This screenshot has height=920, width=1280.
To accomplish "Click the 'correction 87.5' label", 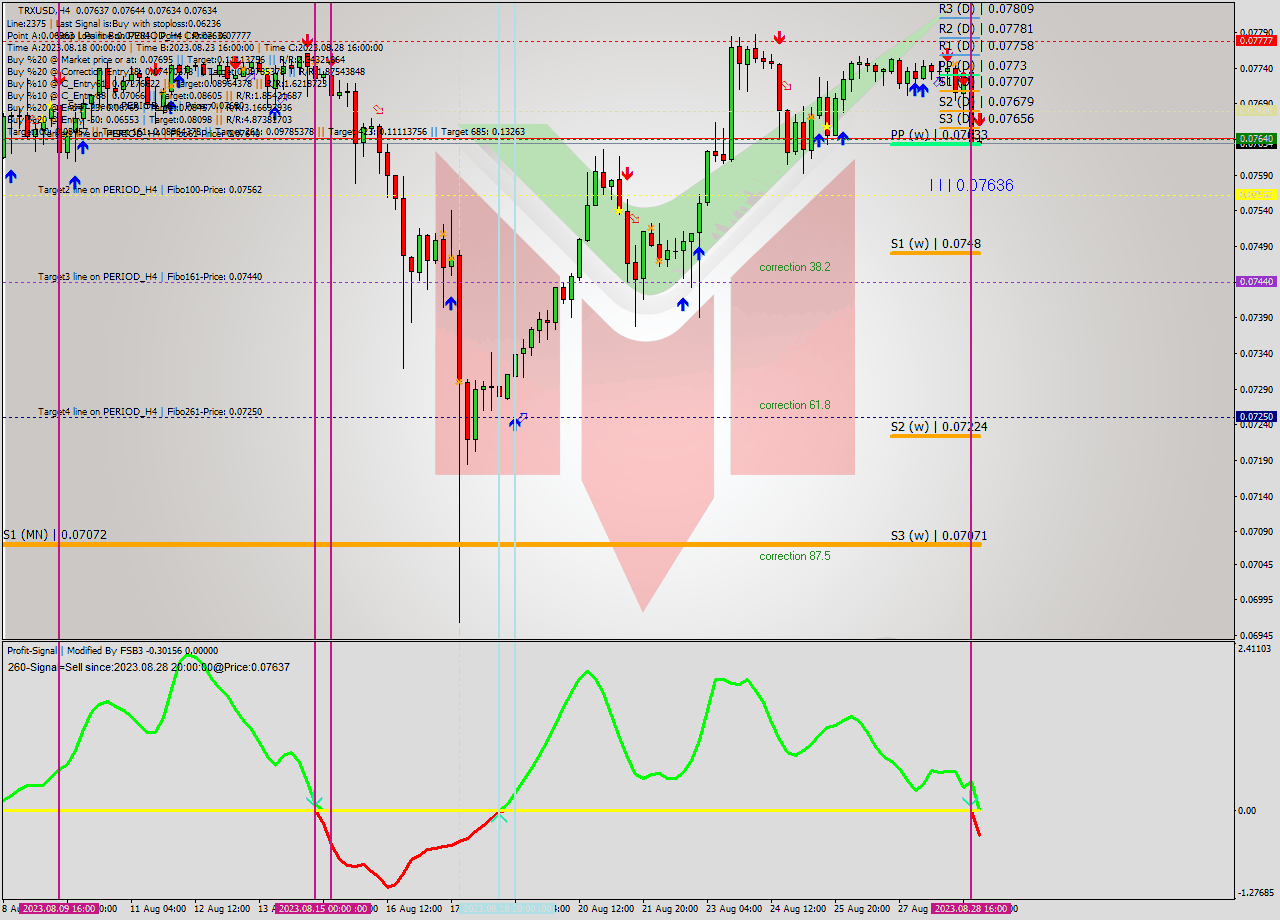I will [x=795, y=556].
